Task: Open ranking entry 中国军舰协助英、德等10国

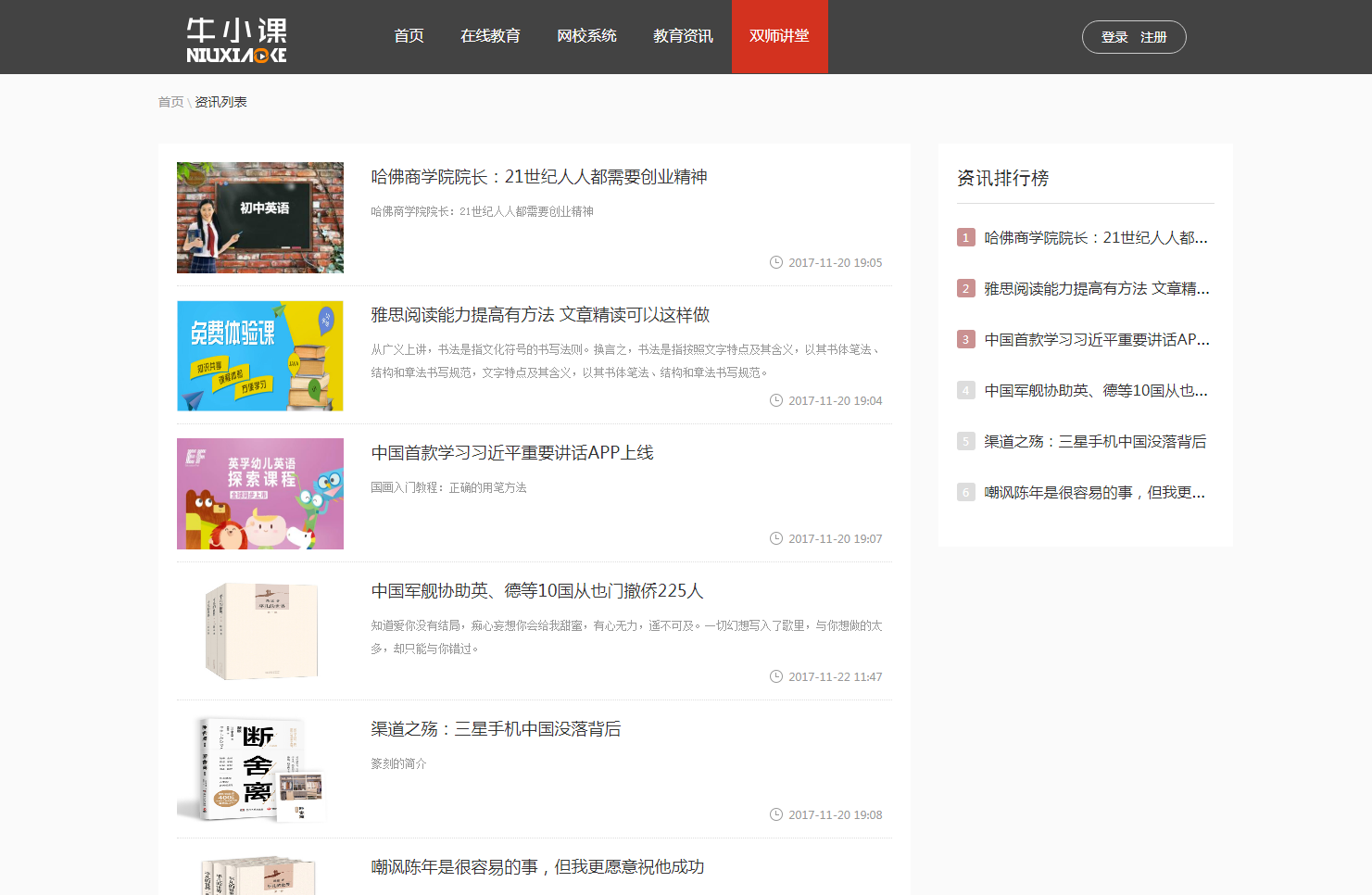Action: (x=1095, y=390)
